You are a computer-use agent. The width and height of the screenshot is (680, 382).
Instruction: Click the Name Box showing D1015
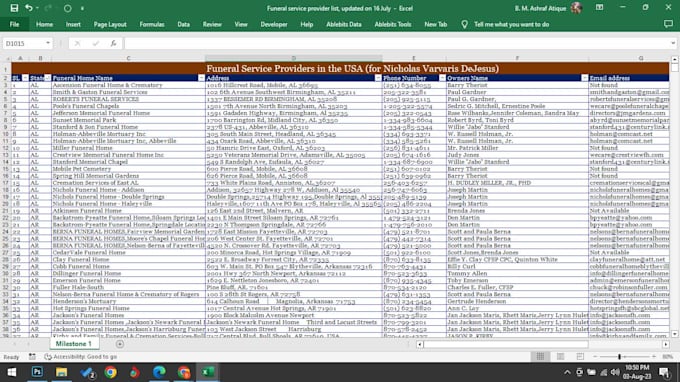coord(24,43)
